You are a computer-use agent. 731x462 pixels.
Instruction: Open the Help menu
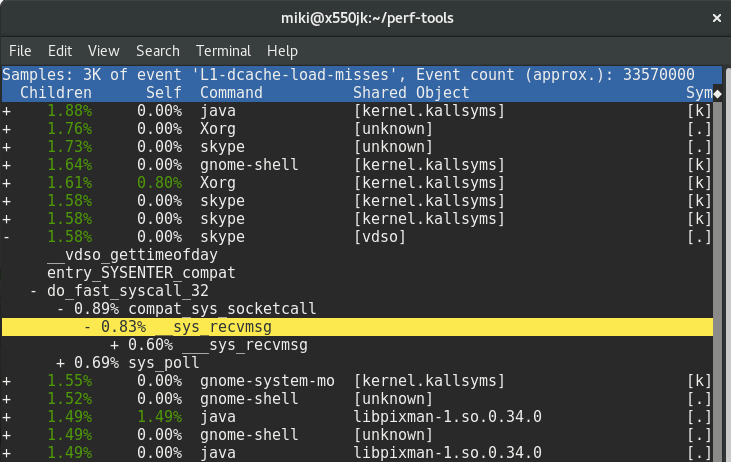pyautogui.click(x=282, y=50)
